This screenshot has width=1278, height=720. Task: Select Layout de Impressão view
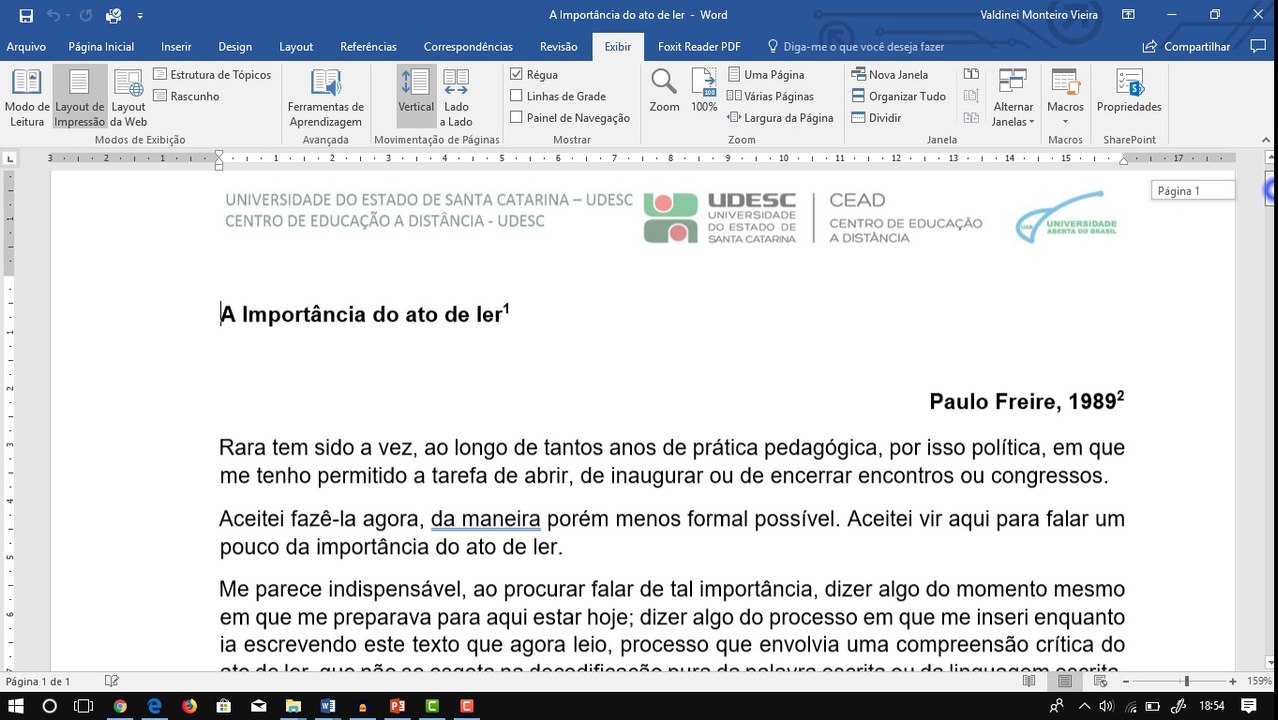[79, 98]
